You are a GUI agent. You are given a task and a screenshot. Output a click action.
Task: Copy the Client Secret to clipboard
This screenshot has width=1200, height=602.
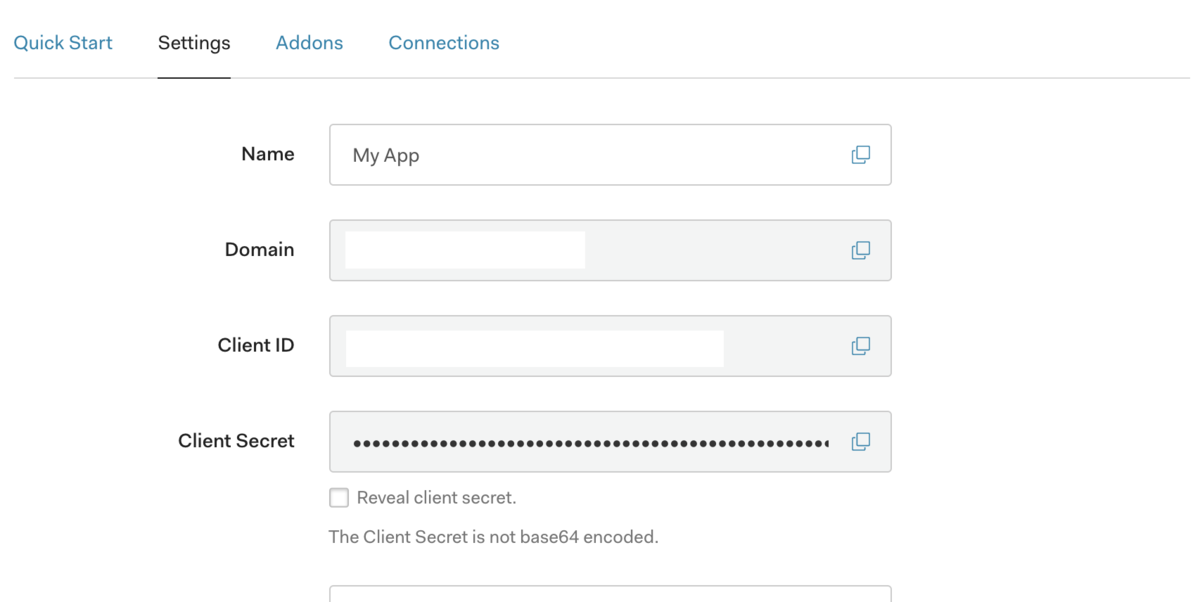coord(860,441)
